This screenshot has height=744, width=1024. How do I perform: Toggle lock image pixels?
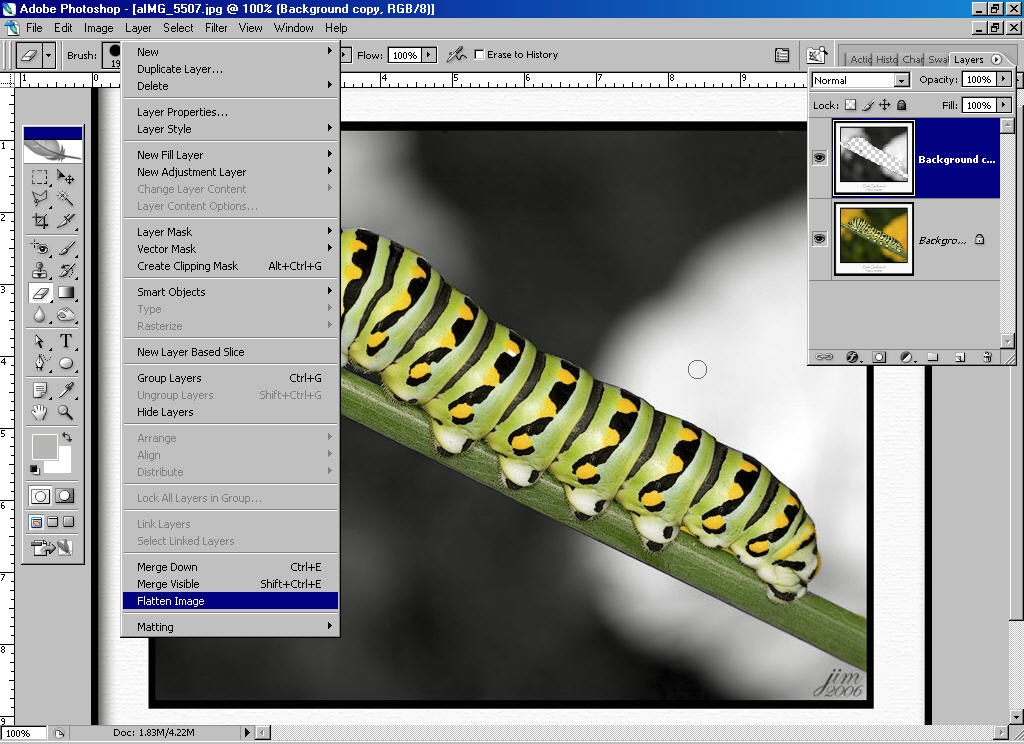(x=867, y=105)
